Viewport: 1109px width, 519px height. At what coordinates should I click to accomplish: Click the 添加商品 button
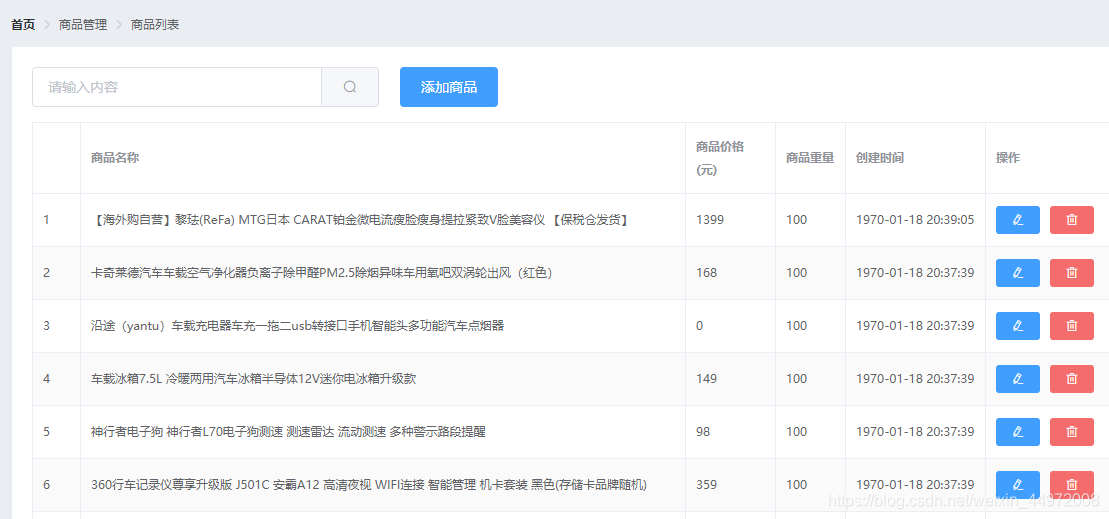point(448,87)
